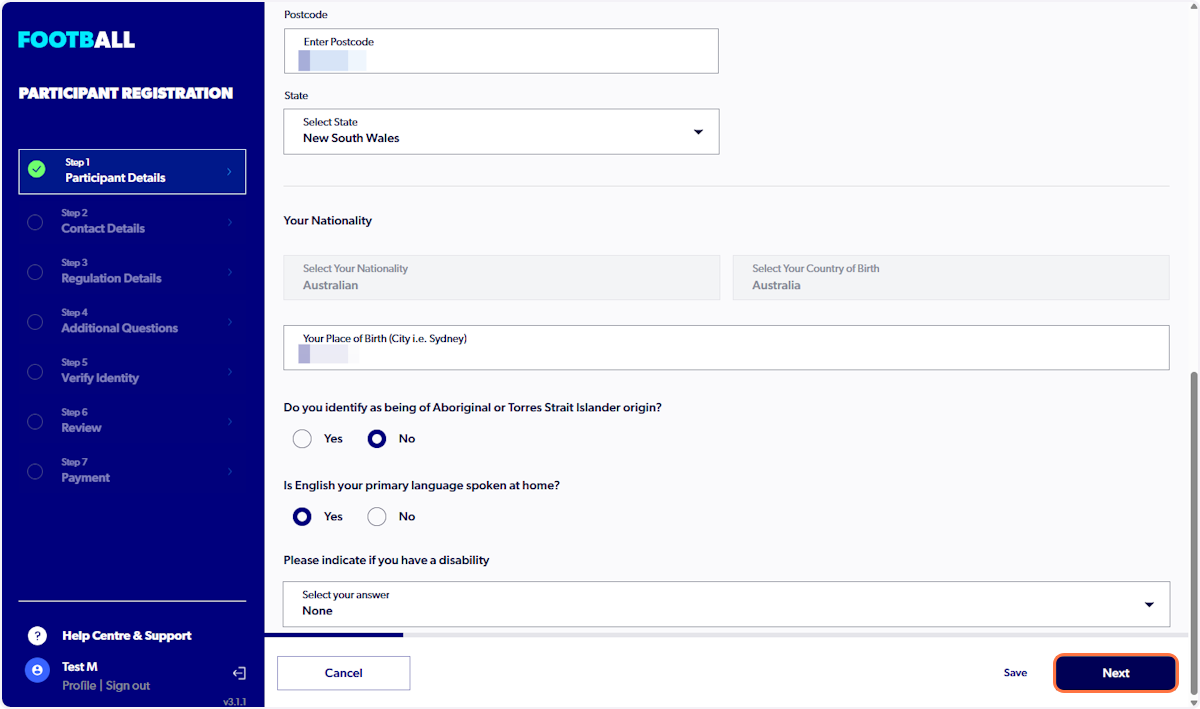Click the green checkmark on Step 1

click(37, 169)
